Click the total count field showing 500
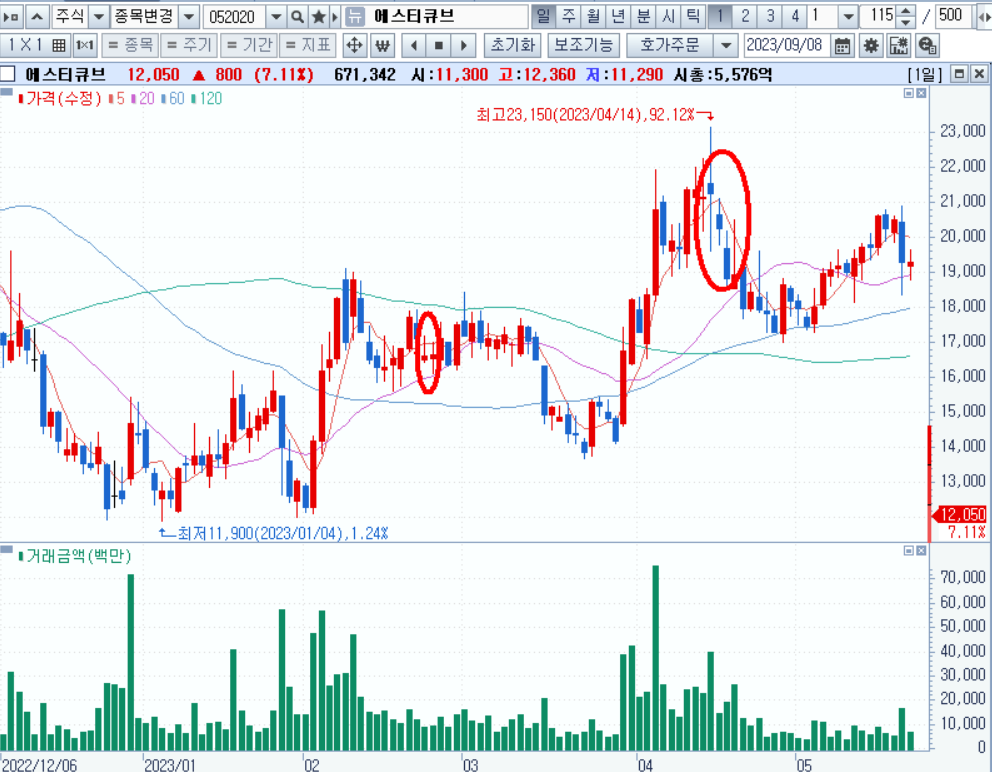This screenshot has height=772, width=992. click(953, 16)
